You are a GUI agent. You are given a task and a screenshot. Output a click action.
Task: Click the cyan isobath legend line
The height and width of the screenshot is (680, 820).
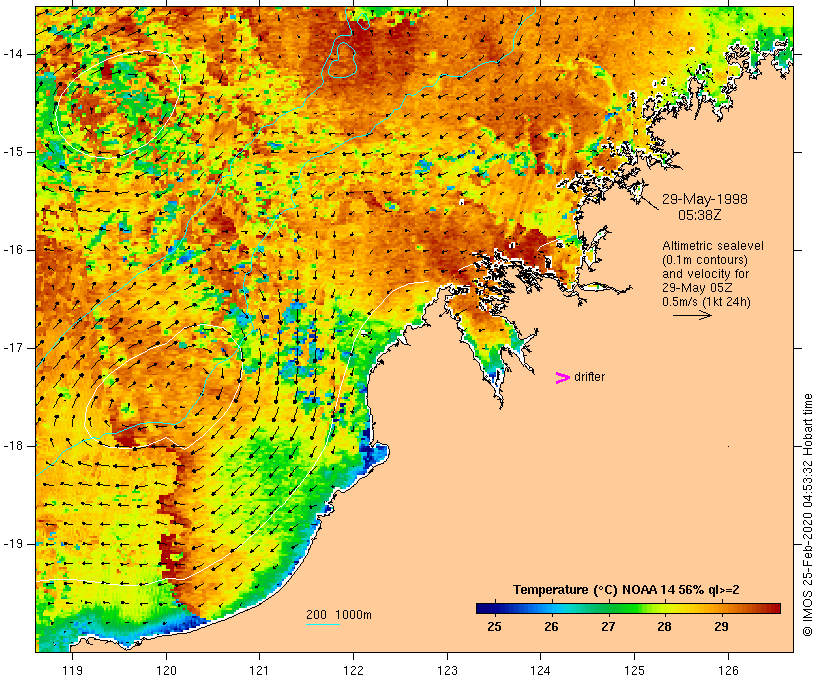[x=323, y=624]
